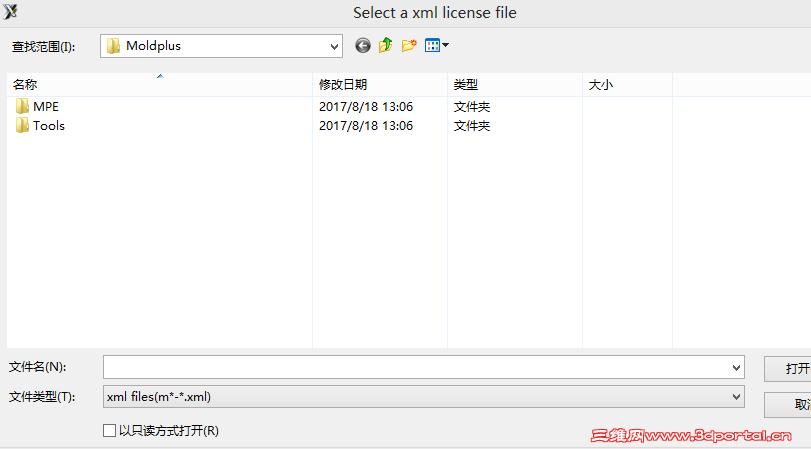Sort by 类型 column header
Image resolution: width=811 pixels, height=449 pixels.
515,84
